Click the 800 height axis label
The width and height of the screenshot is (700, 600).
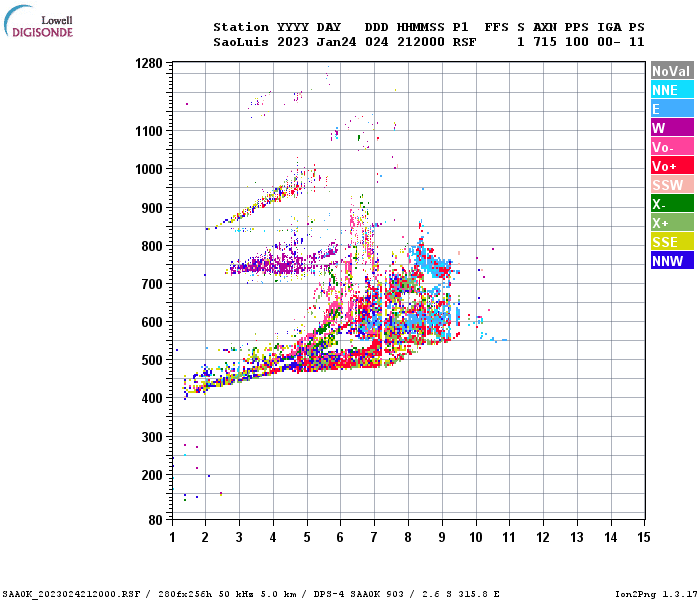[x=152, y=246]
